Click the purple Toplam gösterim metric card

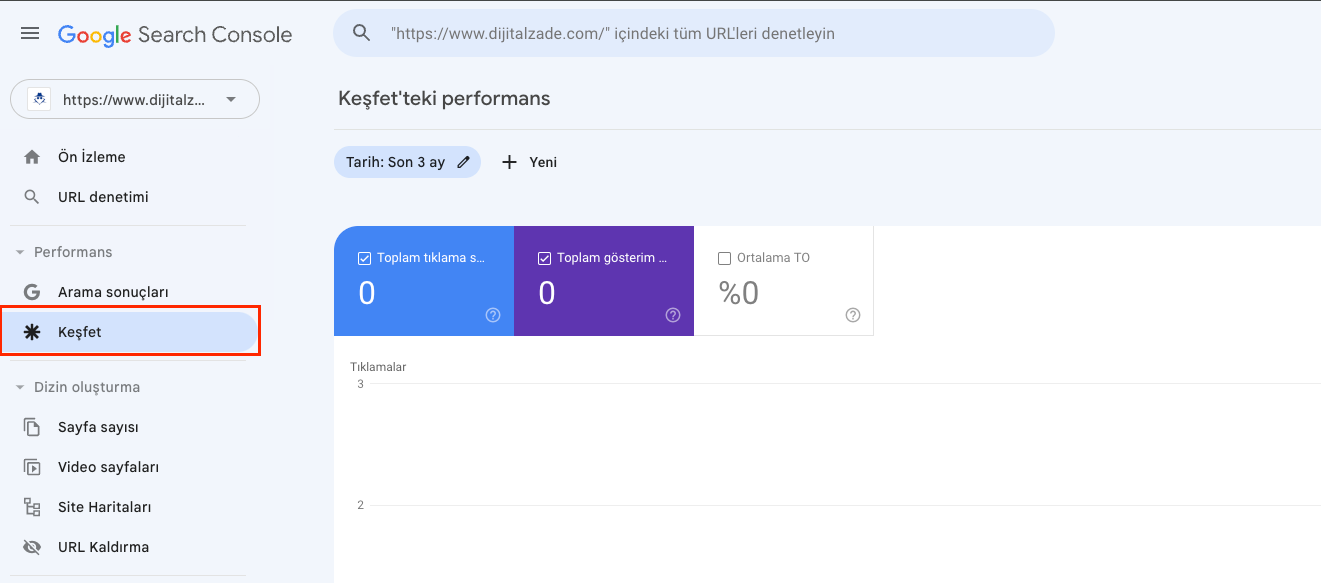point(604,281)
